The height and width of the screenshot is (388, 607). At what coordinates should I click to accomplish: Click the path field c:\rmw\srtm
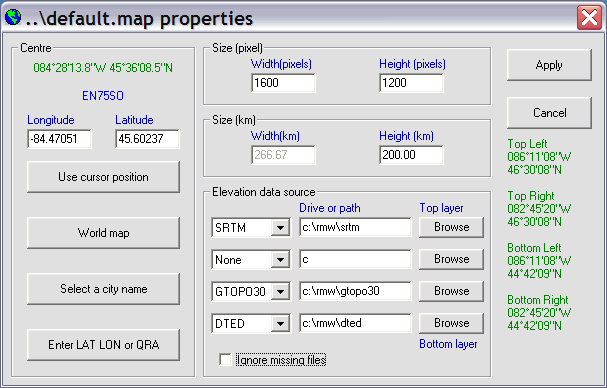click(355, 227)
